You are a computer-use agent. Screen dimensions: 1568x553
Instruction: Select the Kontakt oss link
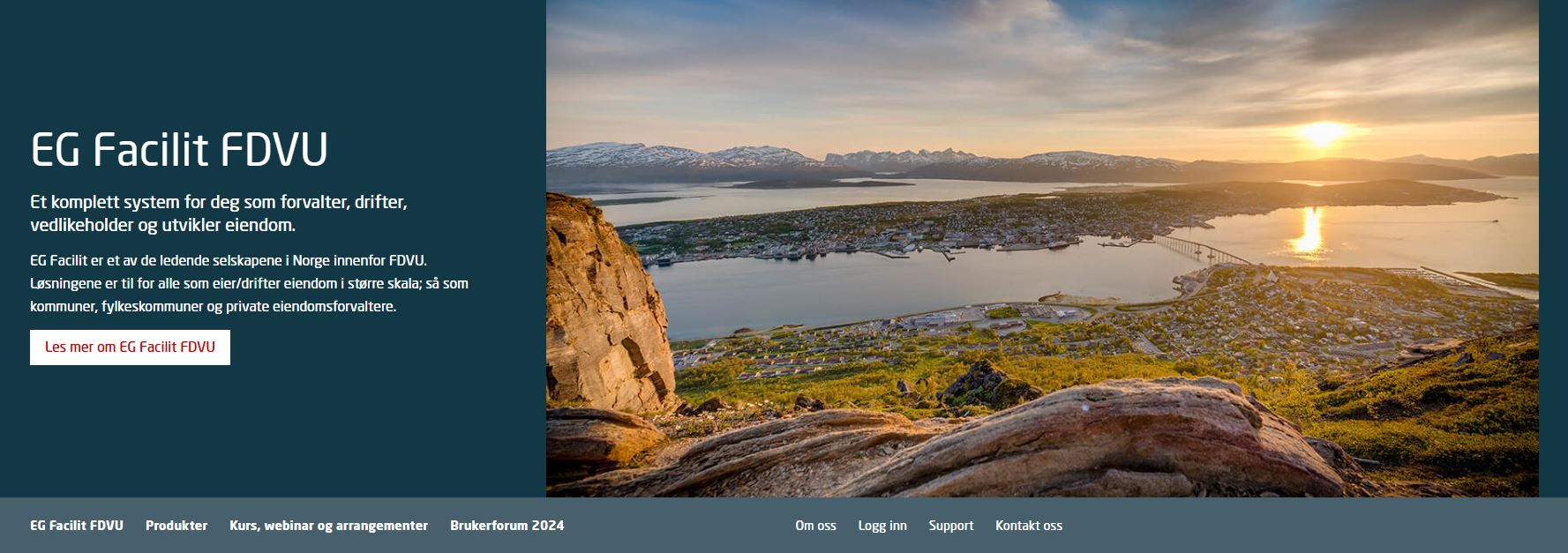point(1029,526)
